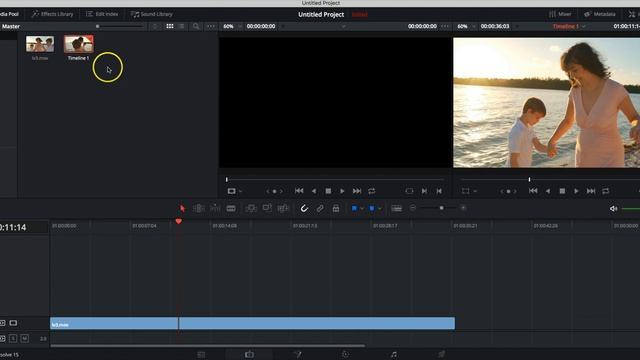Play timeline viewer in reverse
Viewport: 640px width, 360px height.
coord(548,191)
